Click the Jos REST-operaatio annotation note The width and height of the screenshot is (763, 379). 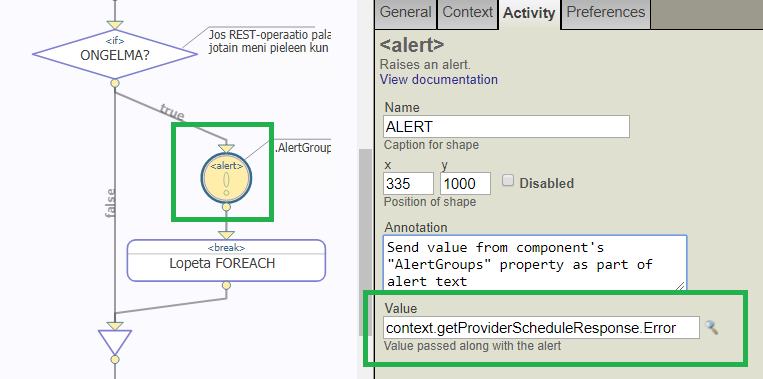pyautogui.click(x=269, y=41)
